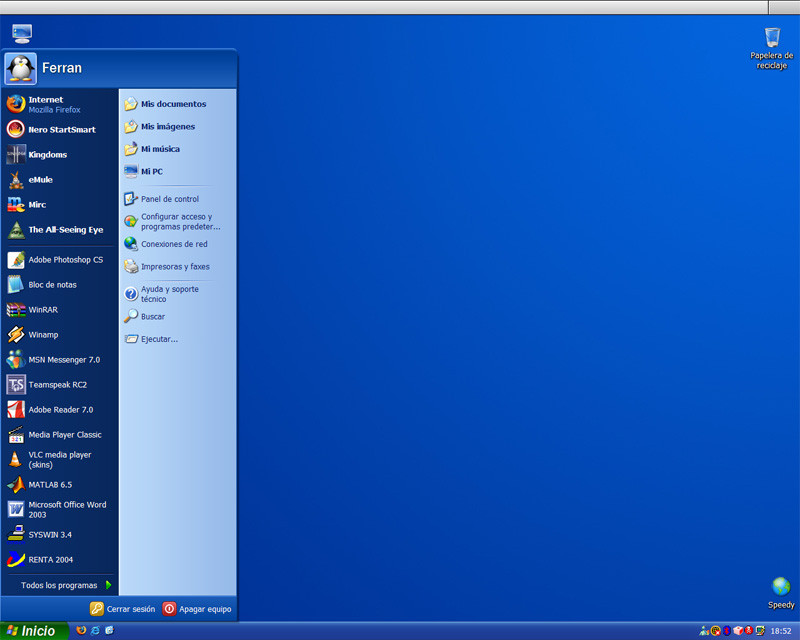
Task: Launch WinRAR
Action: point(59,309)
